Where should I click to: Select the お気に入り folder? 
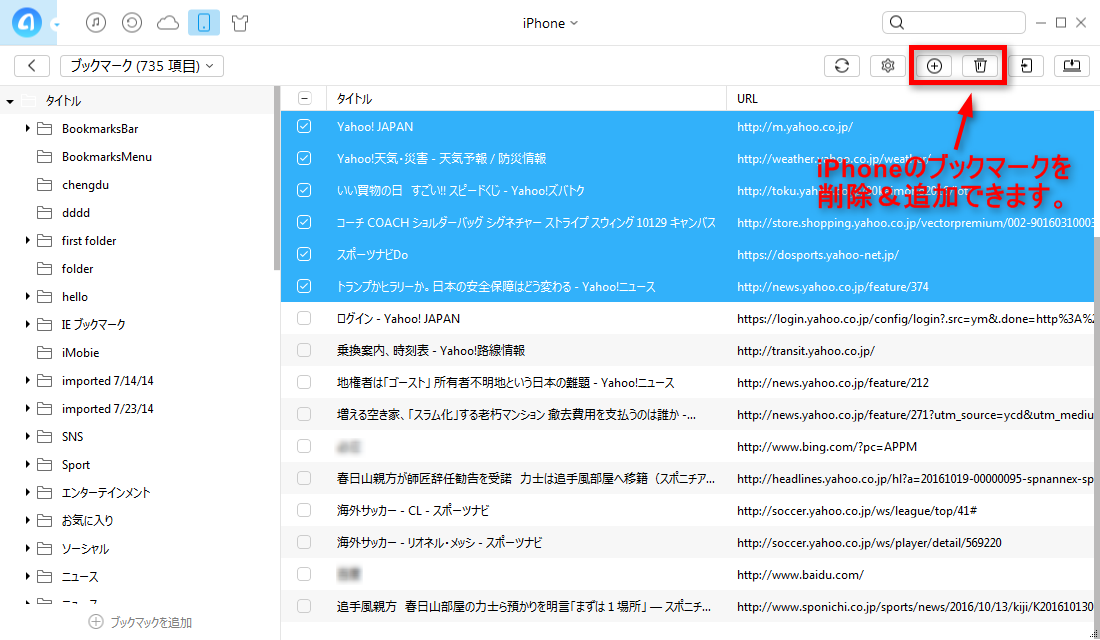(88, 521)
